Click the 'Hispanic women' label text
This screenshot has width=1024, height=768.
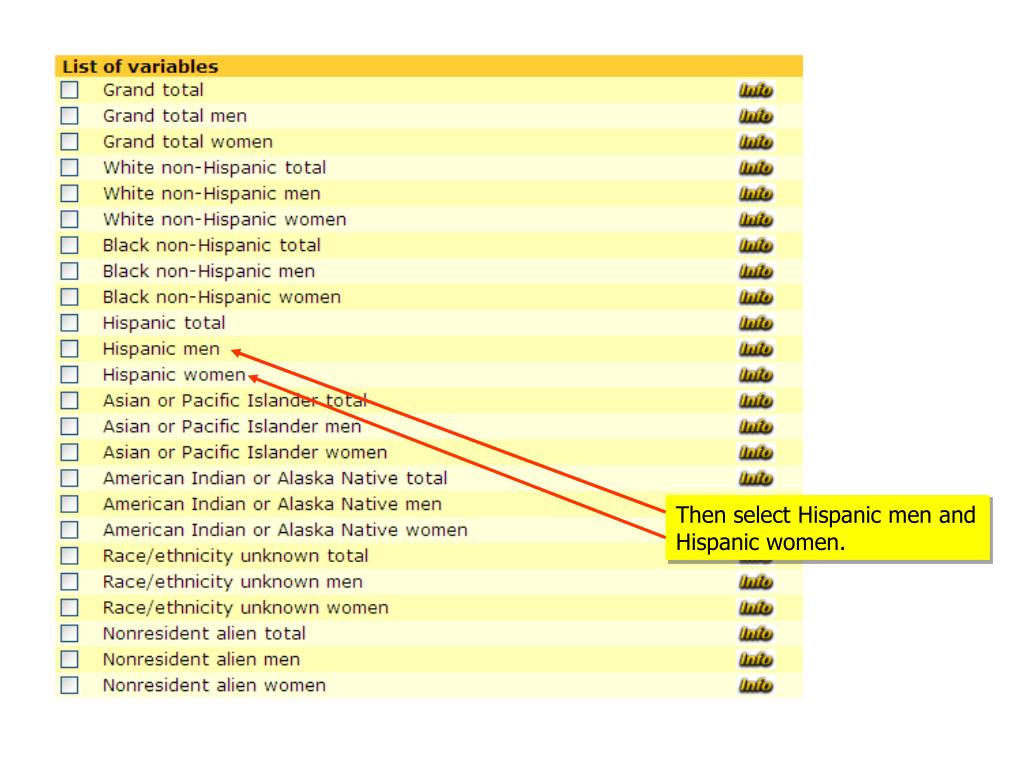pos(174,374)
